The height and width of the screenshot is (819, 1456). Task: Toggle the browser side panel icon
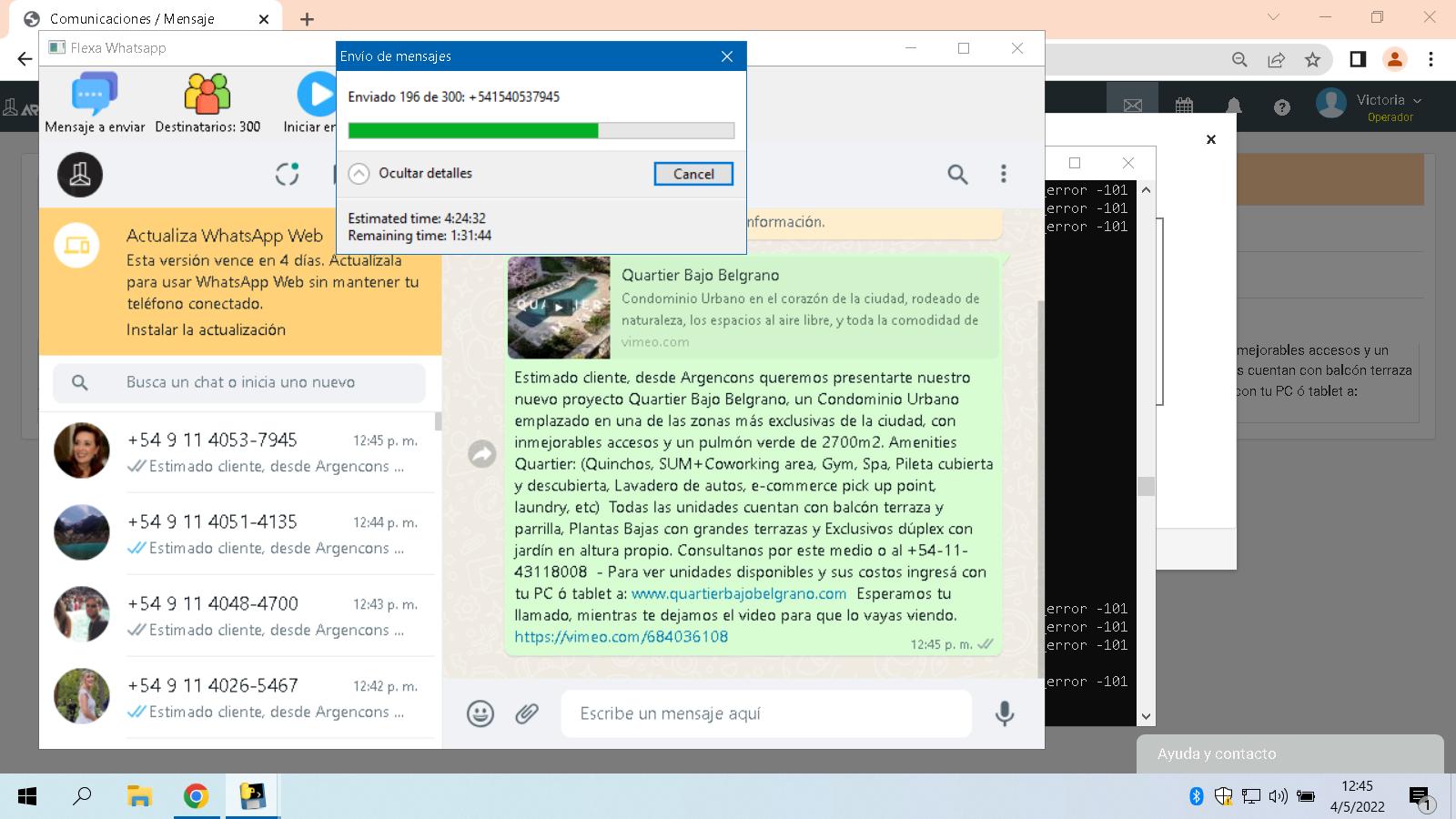1358,59
